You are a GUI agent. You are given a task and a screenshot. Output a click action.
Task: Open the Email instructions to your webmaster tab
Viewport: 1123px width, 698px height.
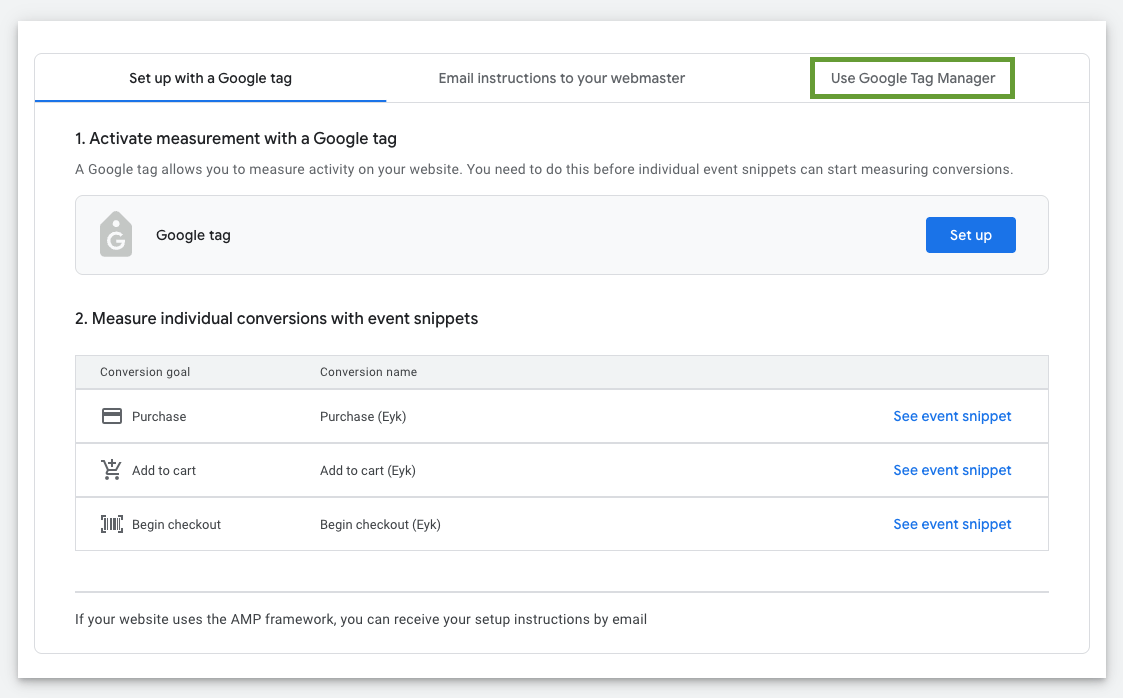(x=562, y=78)
